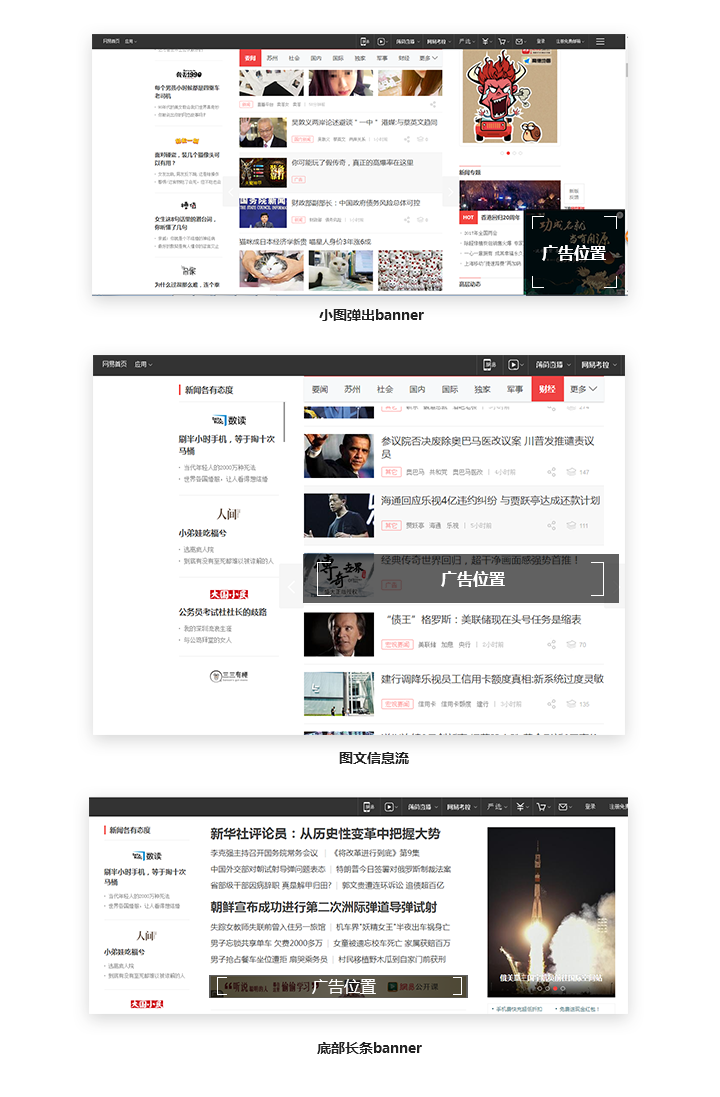Image resolution: width=720 pixels, height=1097 pixels.
Task: Click 宏观要闻 tag on 格罗斯 news row
Action: pos(397,644)
